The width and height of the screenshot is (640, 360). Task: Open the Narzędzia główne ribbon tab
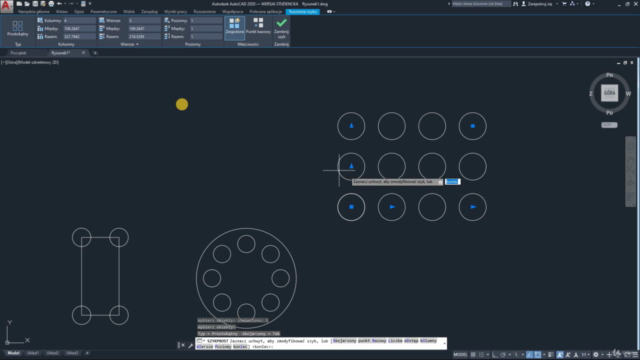(x=33, y=11)
